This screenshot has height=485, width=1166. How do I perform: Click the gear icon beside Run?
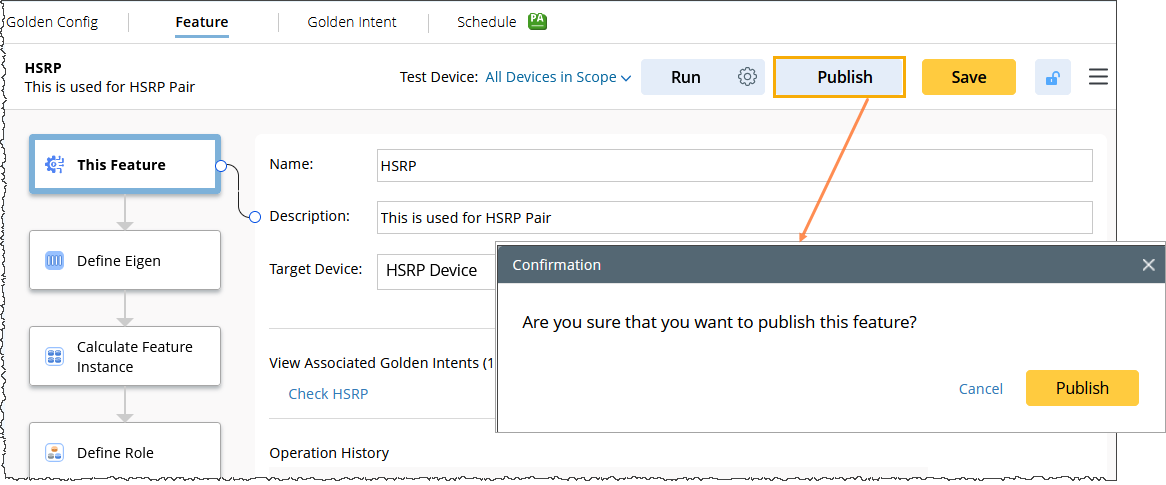pyautogui.click(x=747, y=77)
